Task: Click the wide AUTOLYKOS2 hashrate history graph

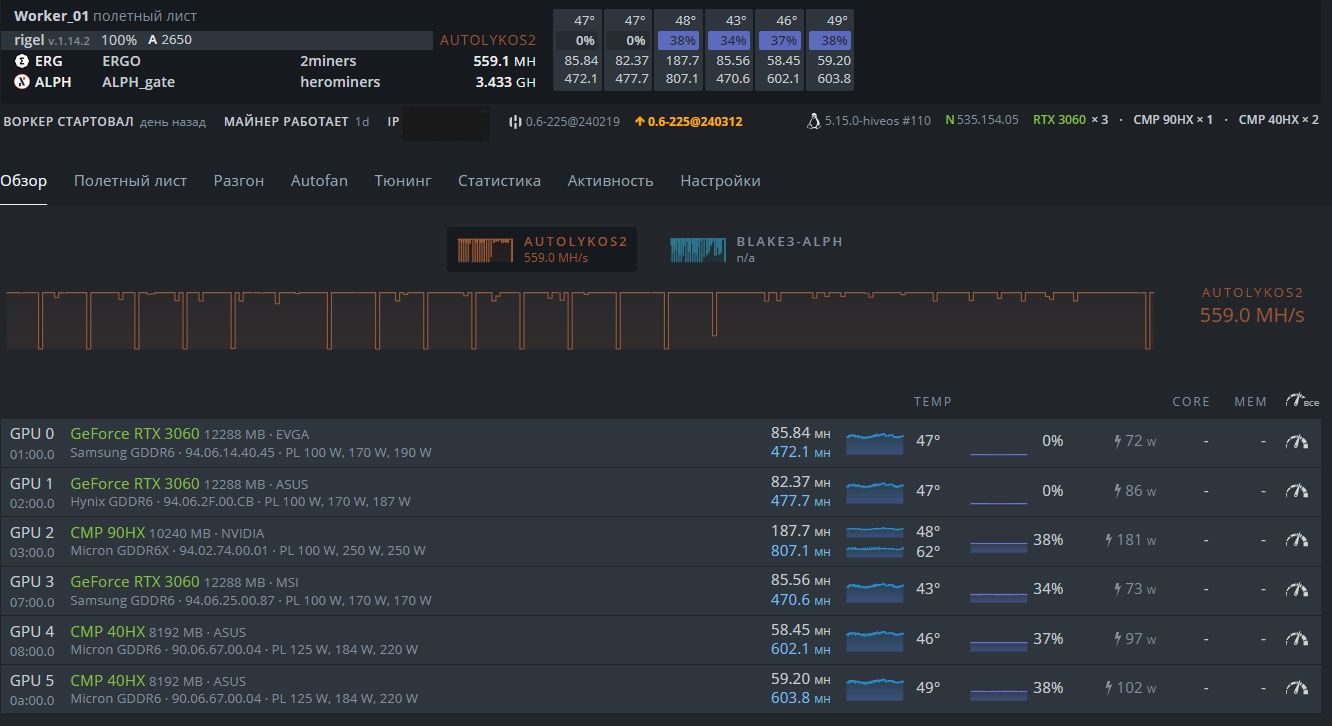Action: 579,320
